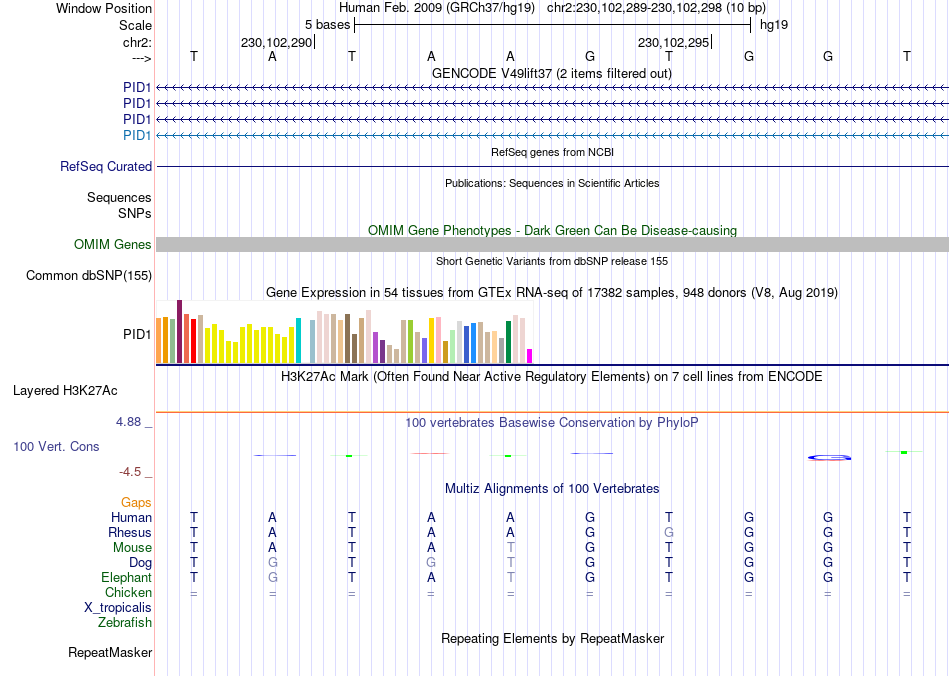Select the Human alignment row label

point(131,517)
